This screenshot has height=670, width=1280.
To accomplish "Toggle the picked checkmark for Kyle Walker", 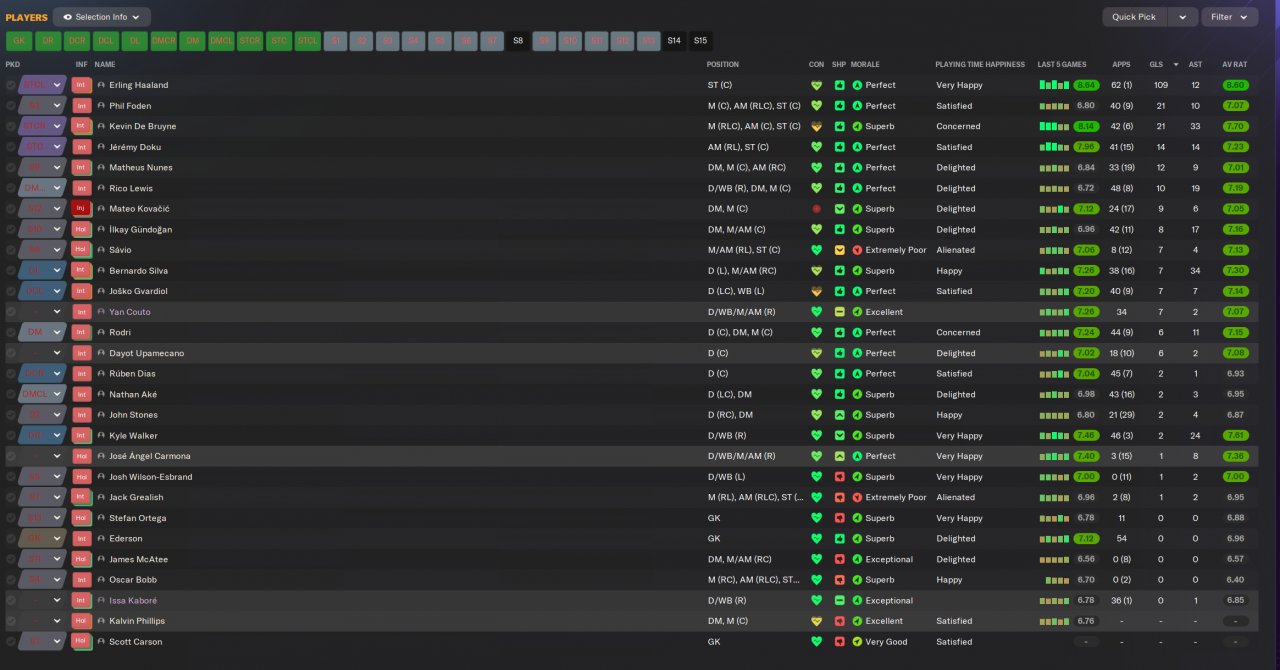I will coord(11,435).
